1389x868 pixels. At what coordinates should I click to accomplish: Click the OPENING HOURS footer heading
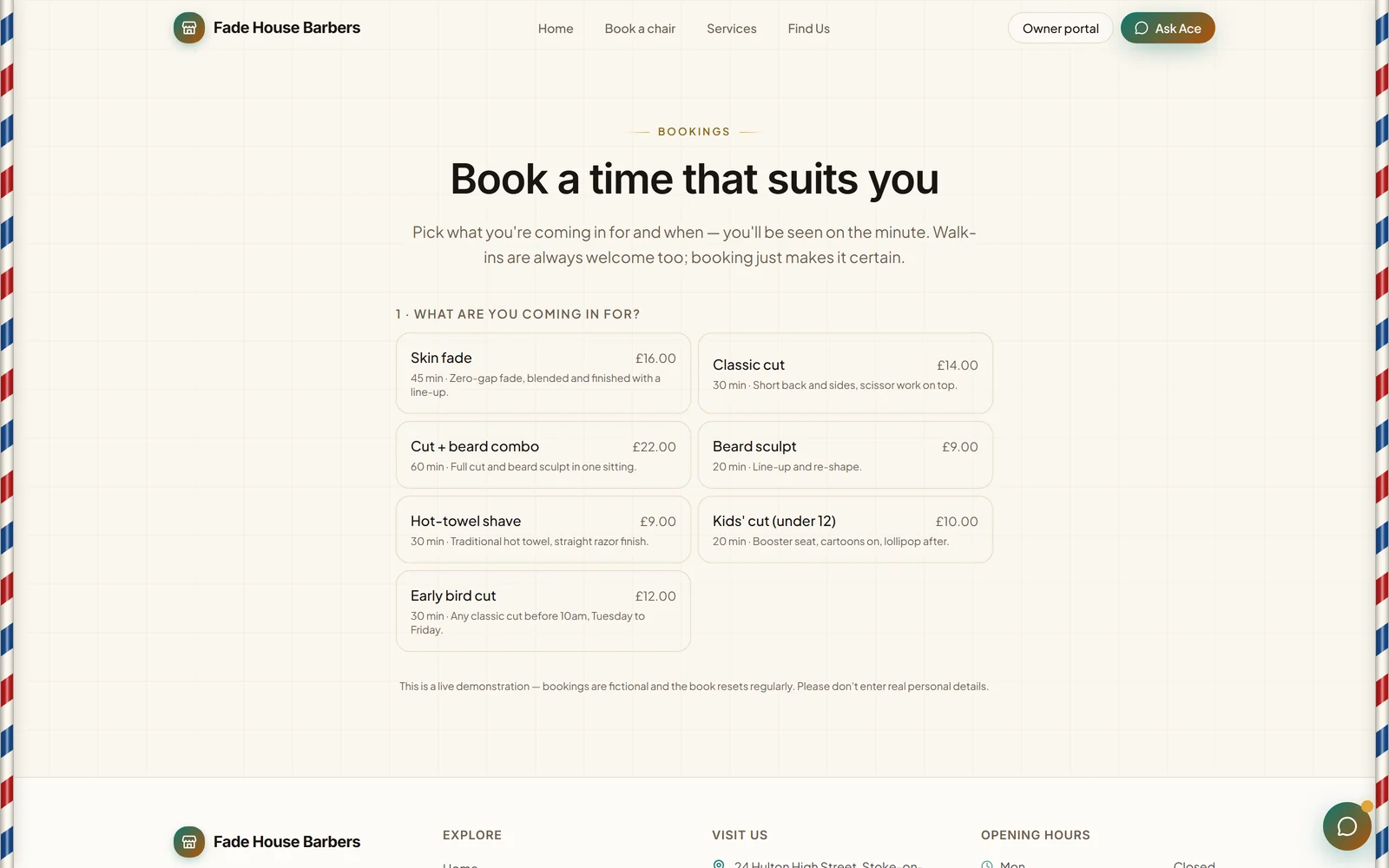point(1036,835)
